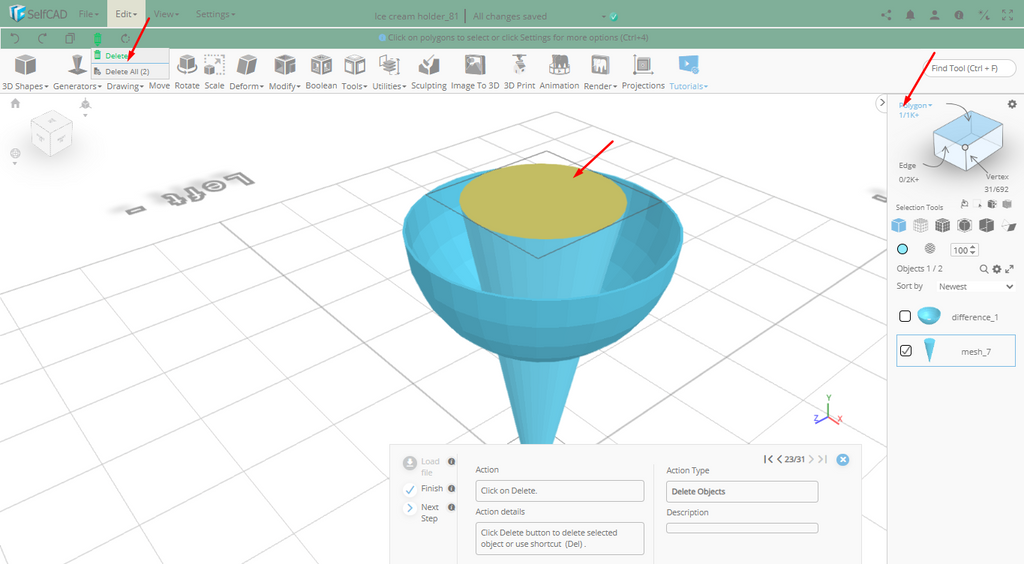Open the Edit menu
This screenshot has height=564, width=1024.
[126, 14]
